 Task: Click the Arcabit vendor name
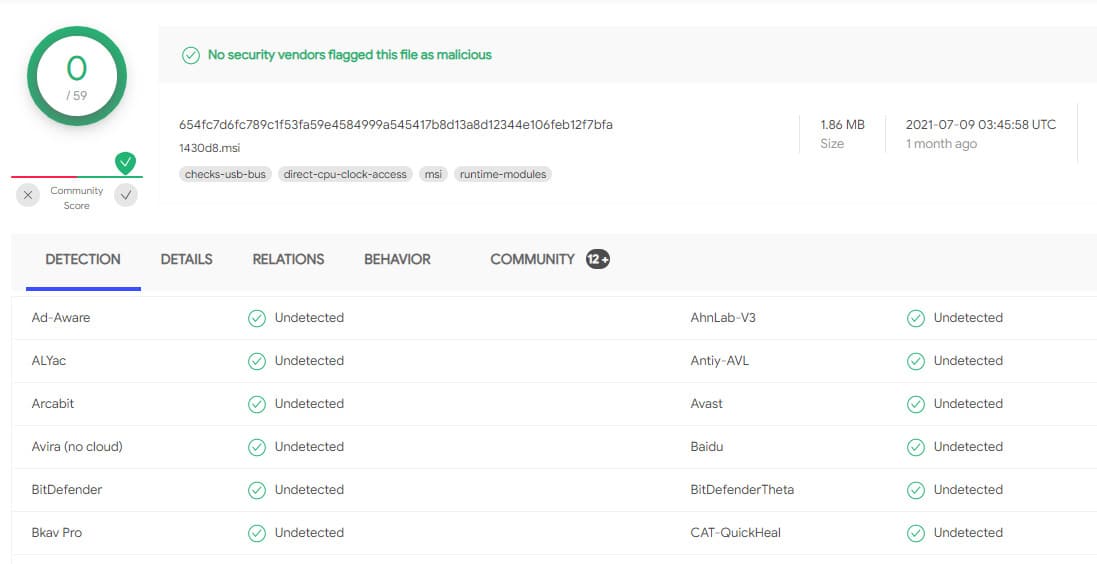pyautogui.click(x=52, y=404)
